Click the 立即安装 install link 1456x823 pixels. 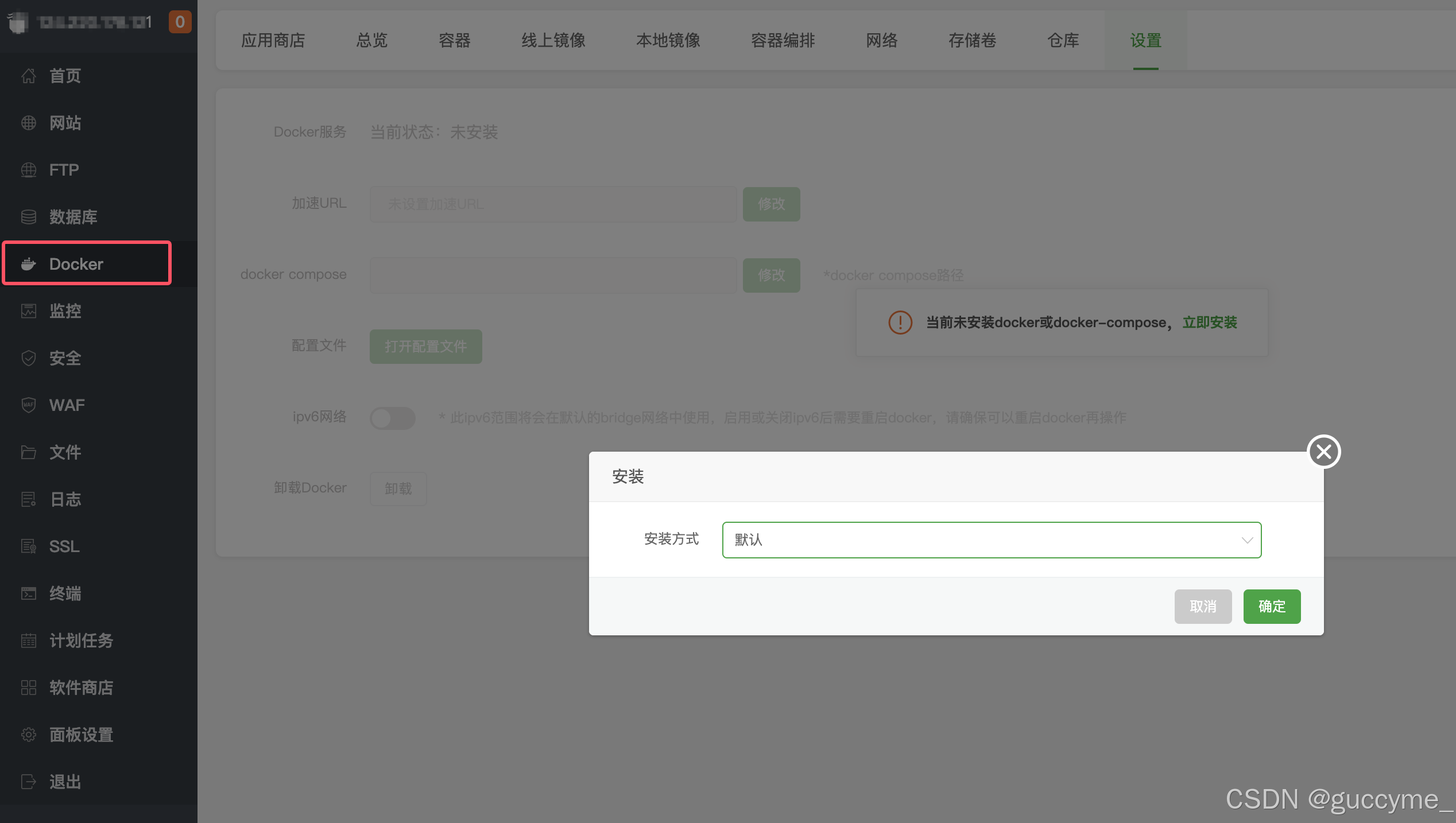tap(1210, 323)
